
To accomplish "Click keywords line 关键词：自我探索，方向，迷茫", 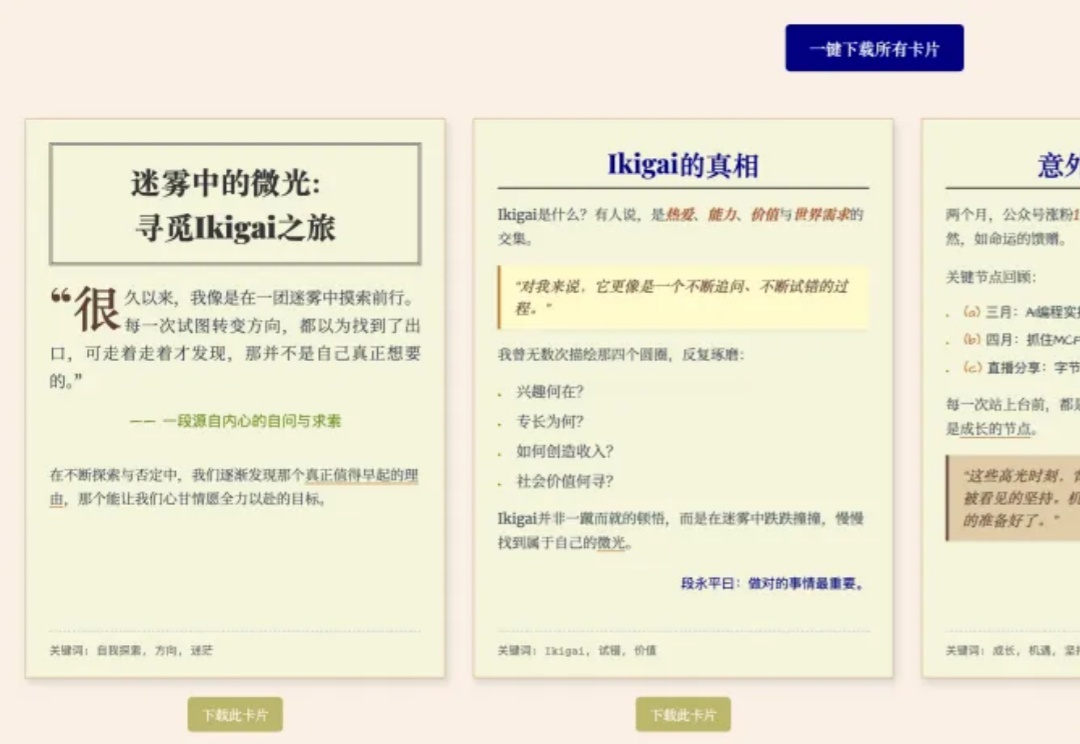I will [x=131, y=650].
